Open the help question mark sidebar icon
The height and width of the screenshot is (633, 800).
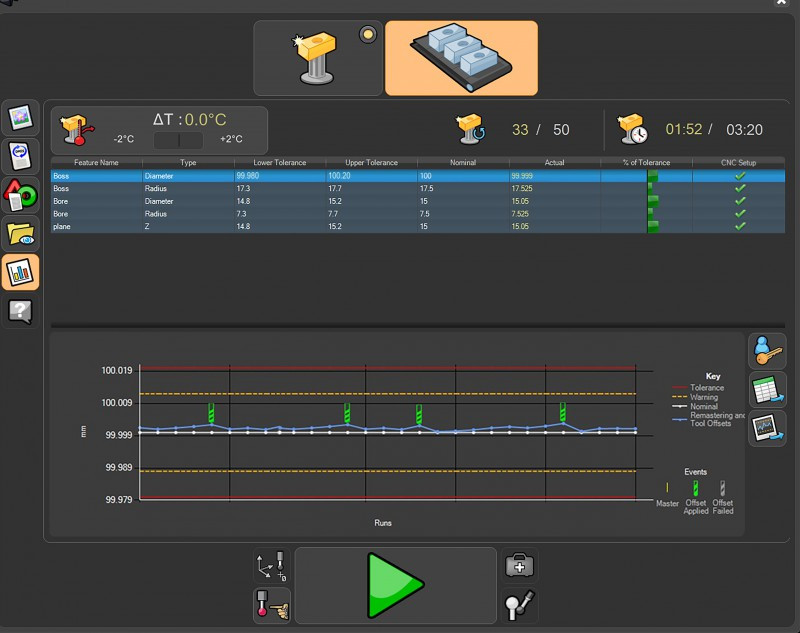pos(20,311)
